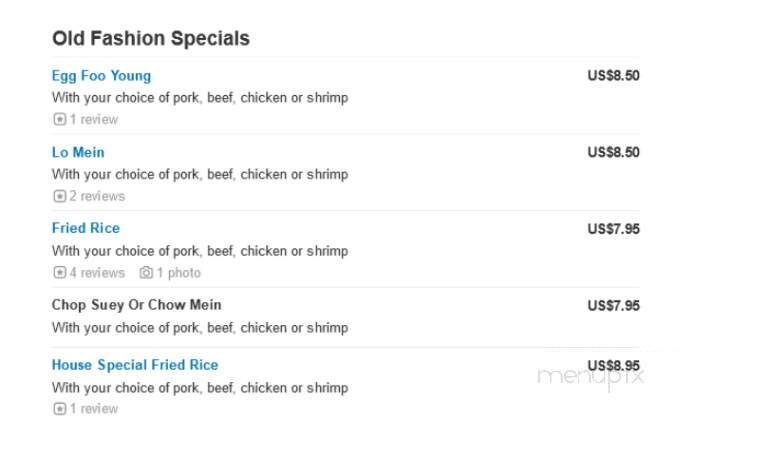Click the Old Fashion Specials heading
The image size is (770, 459).
tap(151, 38)
